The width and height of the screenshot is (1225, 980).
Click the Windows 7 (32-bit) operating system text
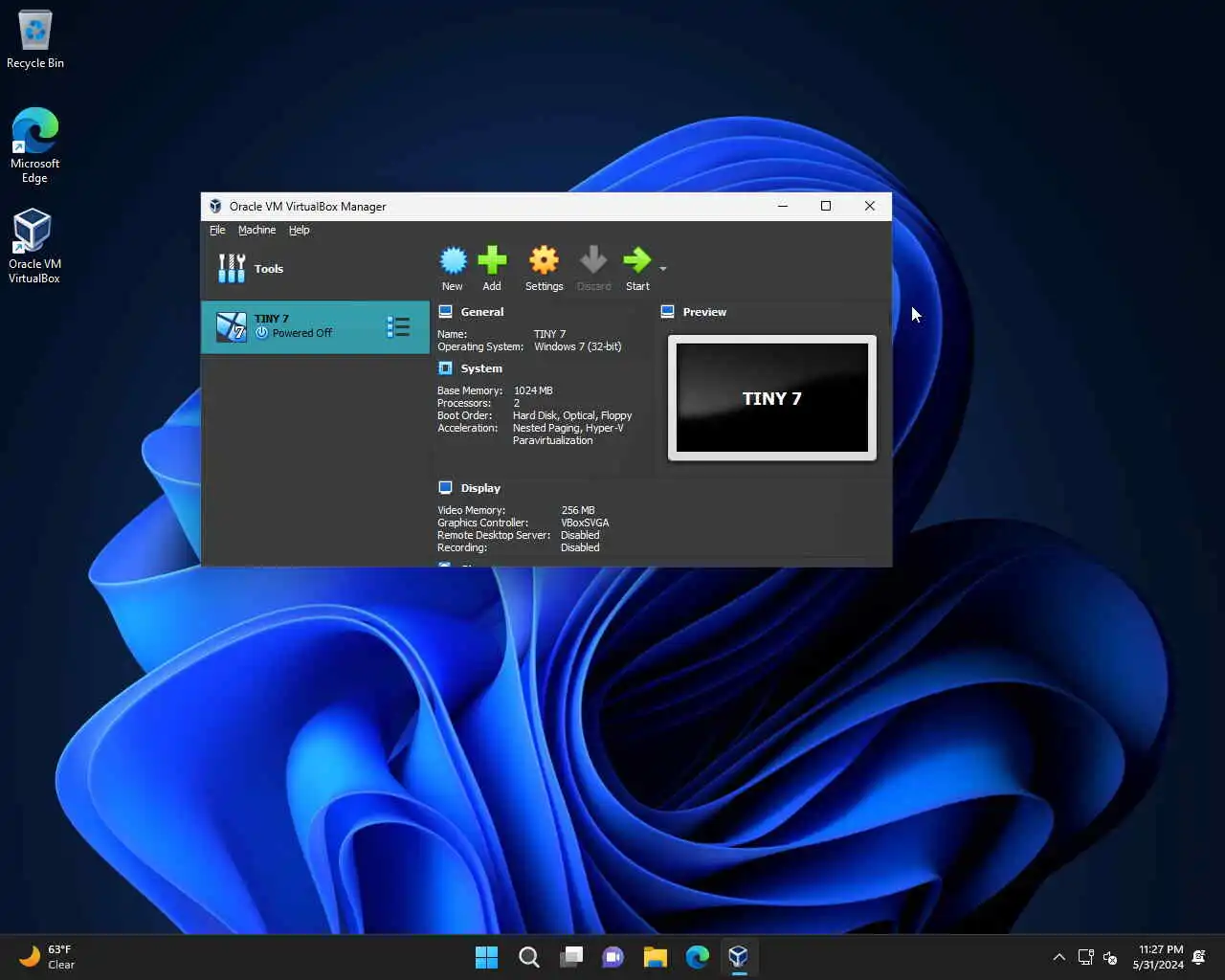tap(578, 346)
